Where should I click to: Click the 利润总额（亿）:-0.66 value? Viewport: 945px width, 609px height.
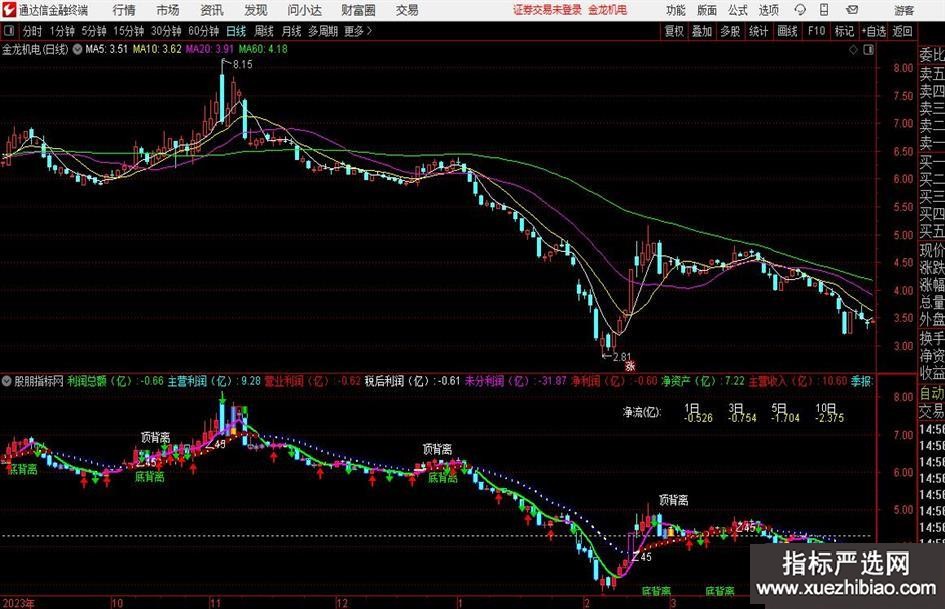pyautogui.click(x=115, y=381)
